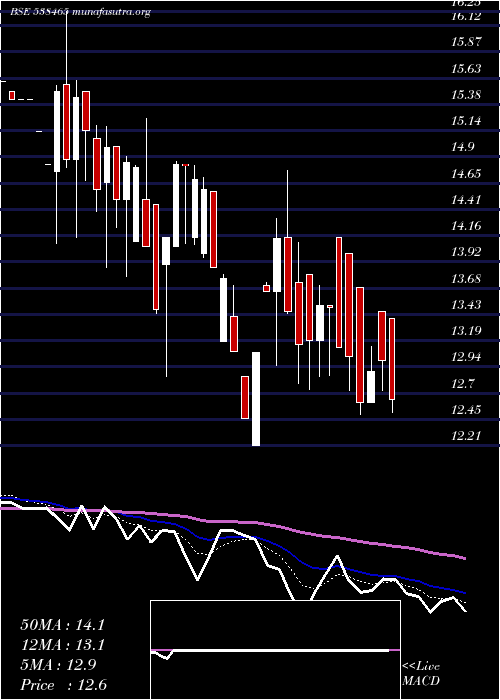Select the 14.9 price axis label
This screenshot has width=500, height=700.
[x=463, y=147]
